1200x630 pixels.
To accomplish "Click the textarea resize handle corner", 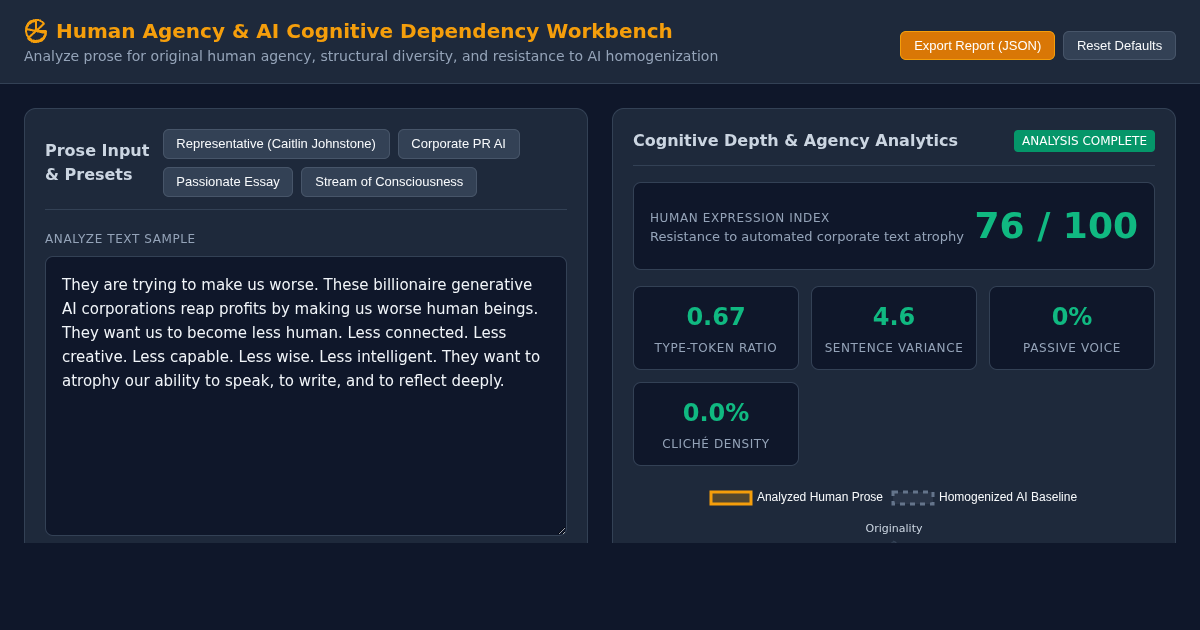I will [560, 529].
